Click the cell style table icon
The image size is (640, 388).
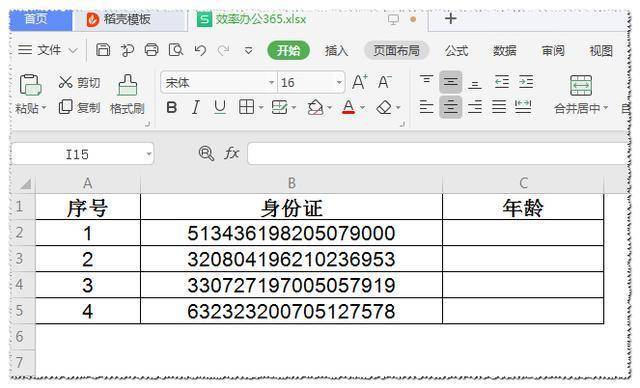[x=279, y=107]
